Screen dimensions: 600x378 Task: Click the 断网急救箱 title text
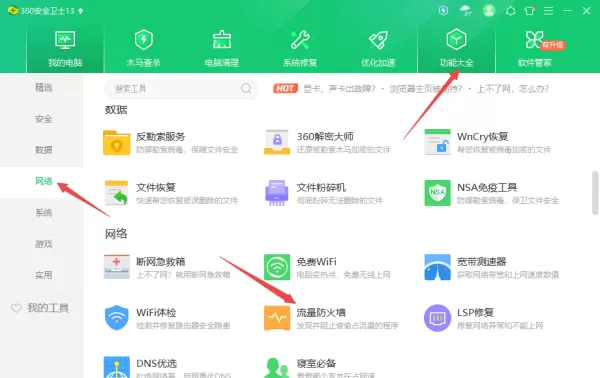(x=161, y=262)
